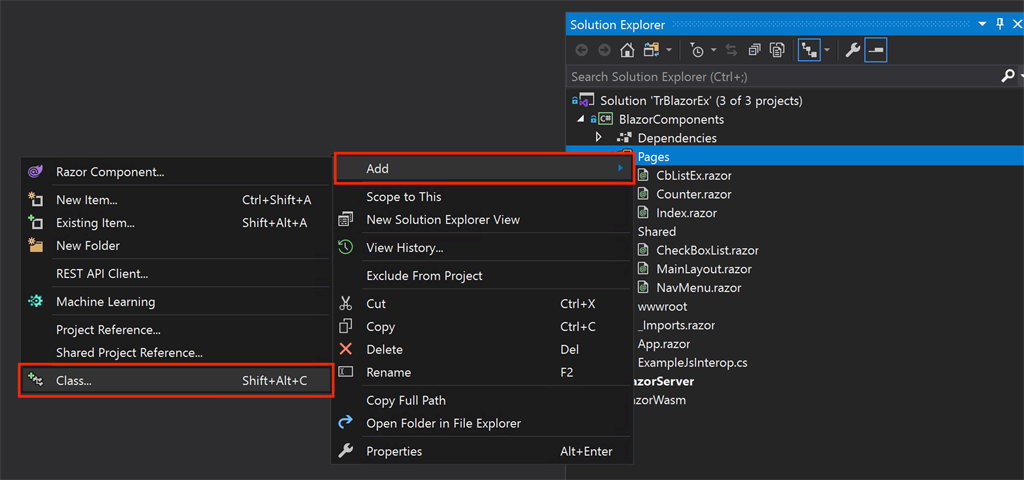
Task: Select Properties in context menu
Action: pyautogui.click(x=483, y=451)
